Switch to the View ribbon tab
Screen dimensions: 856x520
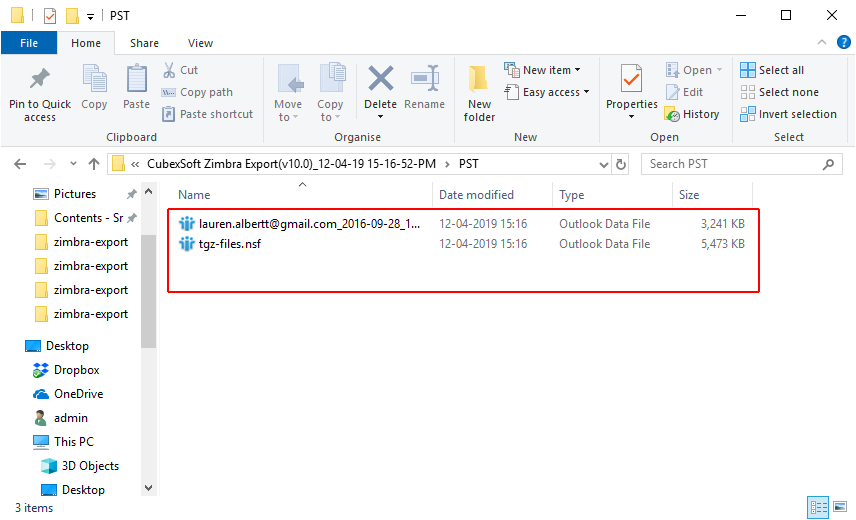[x=200, y=43]
